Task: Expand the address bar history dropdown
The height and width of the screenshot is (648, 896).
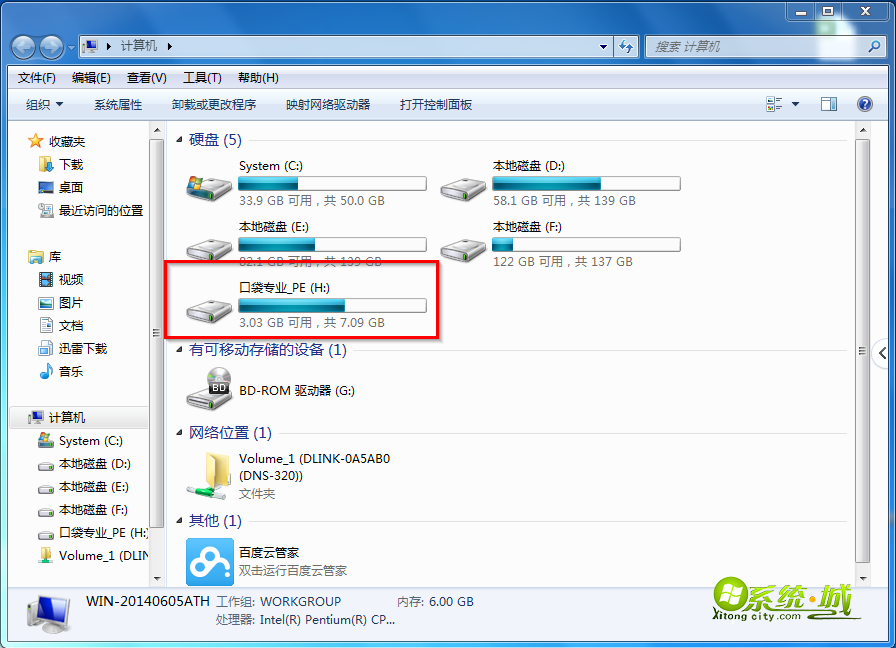Action: (603, 47)
